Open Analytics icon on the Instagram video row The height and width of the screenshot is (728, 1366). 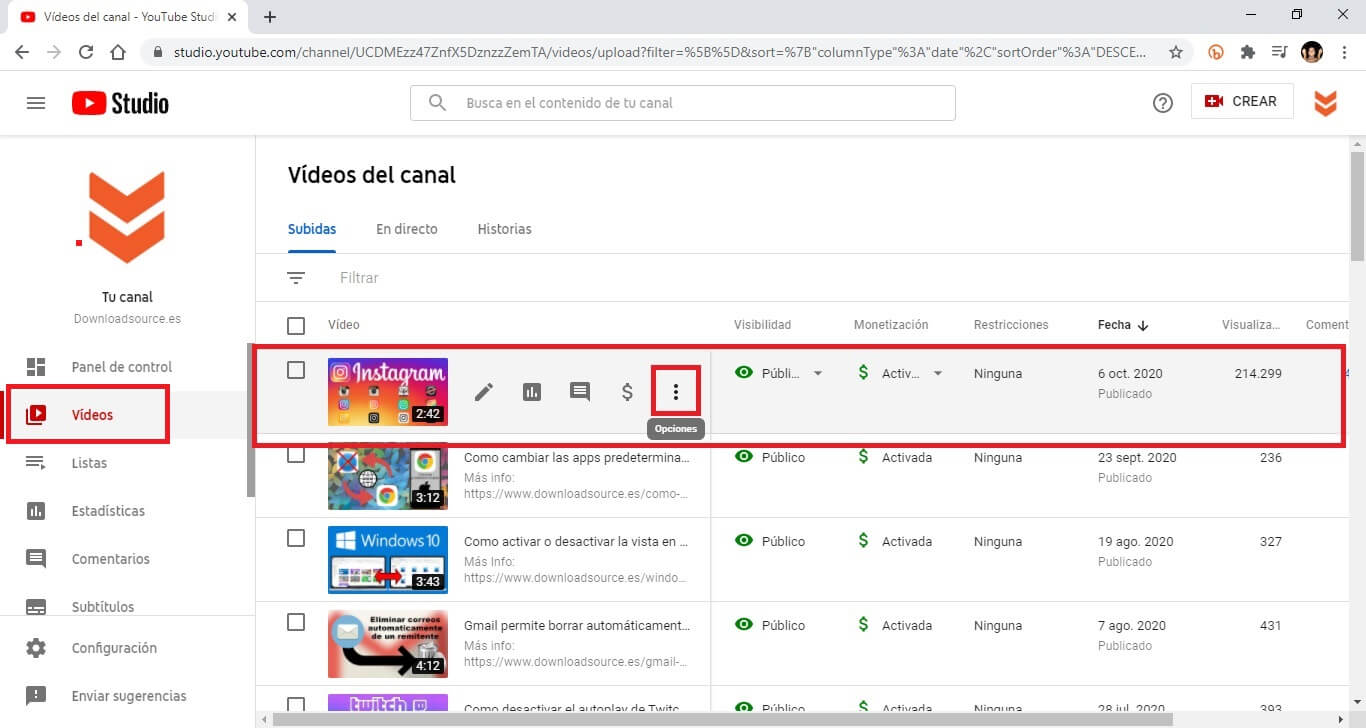532,392
